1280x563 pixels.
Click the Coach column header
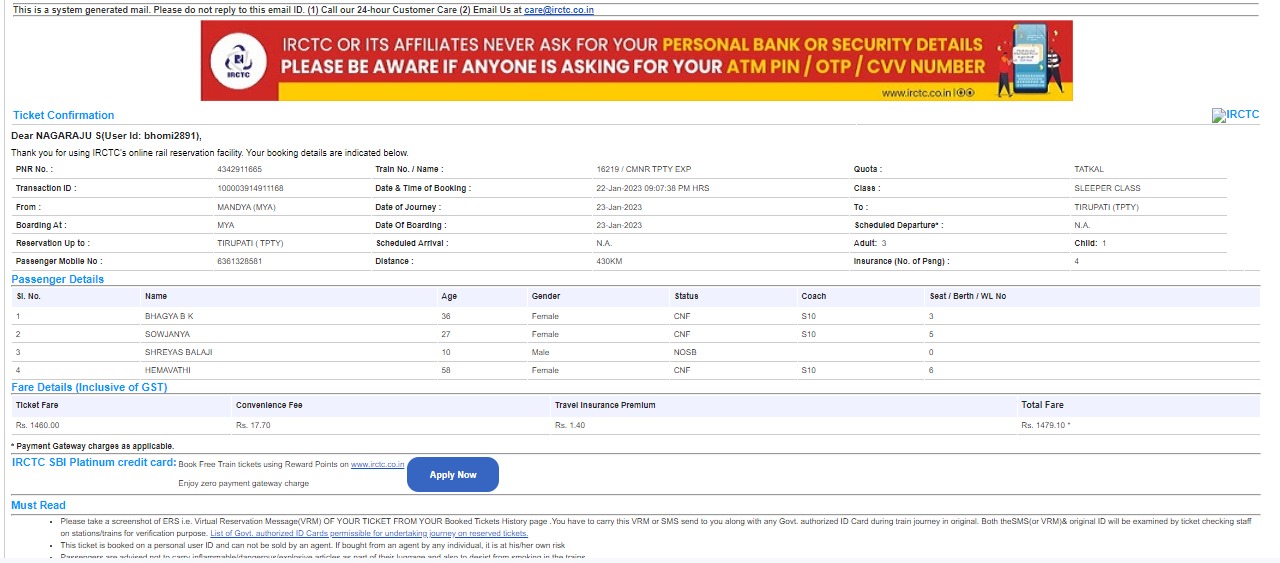tap(814, 296)
